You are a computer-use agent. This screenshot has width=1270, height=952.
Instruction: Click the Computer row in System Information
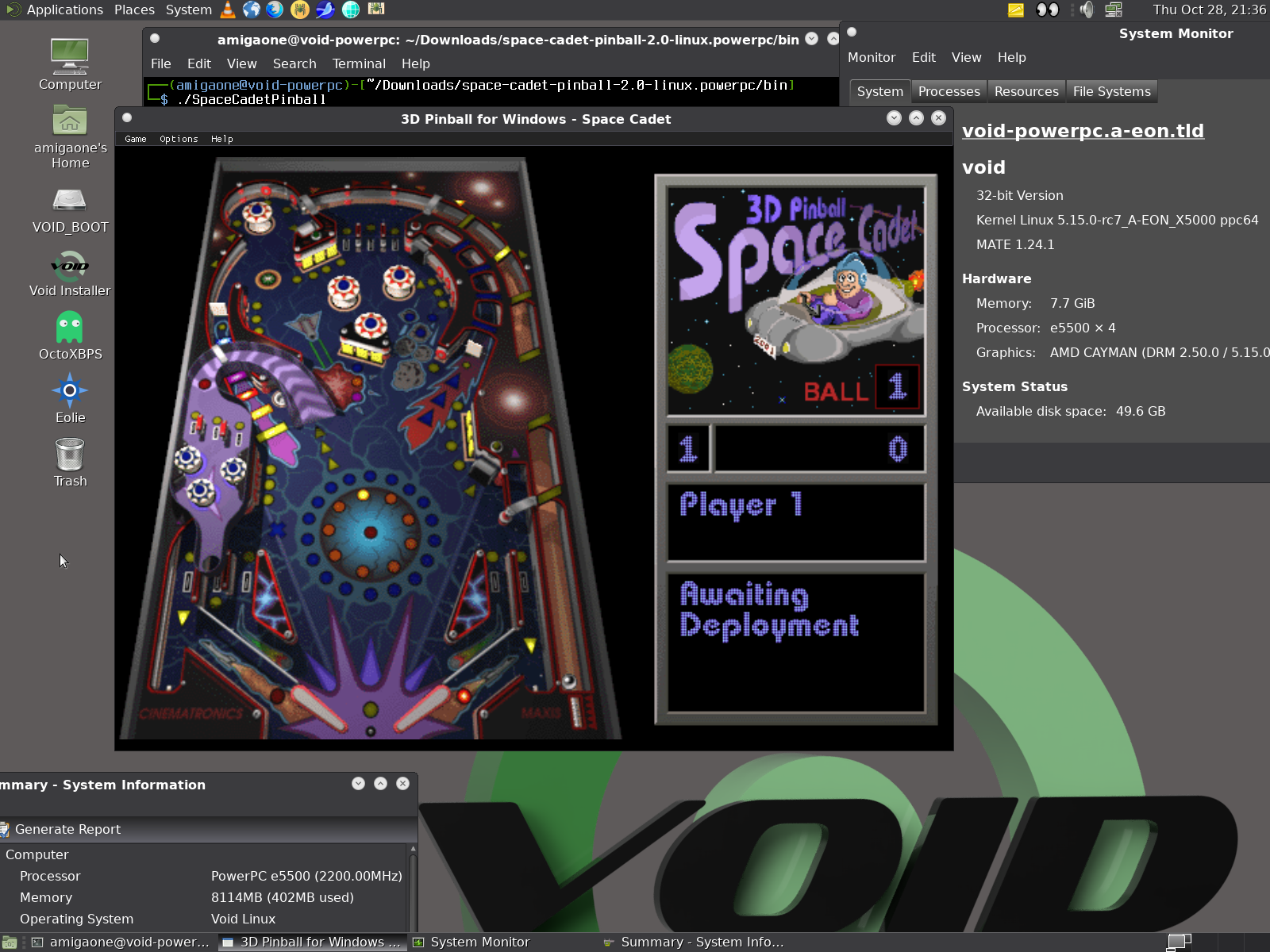pos(203,854)
